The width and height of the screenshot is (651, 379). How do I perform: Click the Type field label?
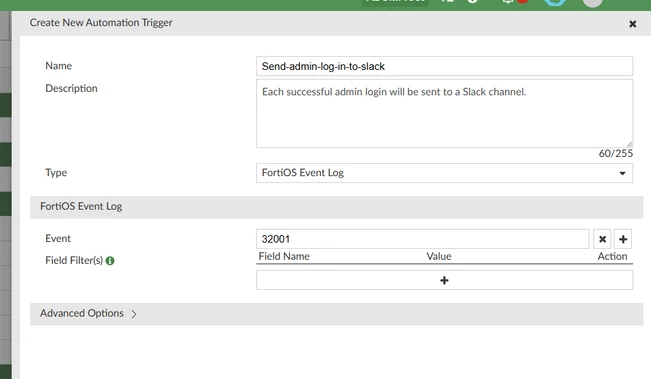[56, 173]
